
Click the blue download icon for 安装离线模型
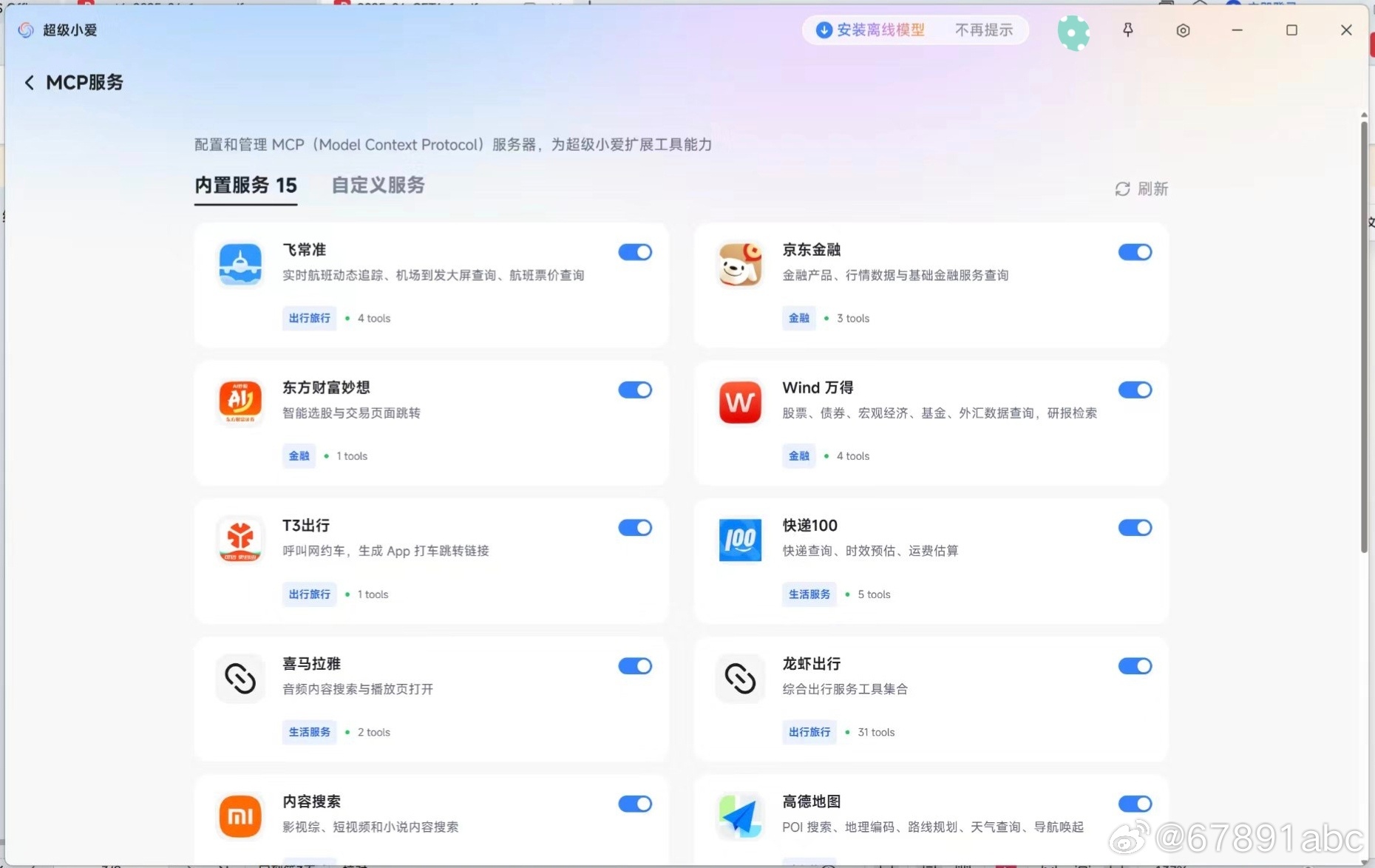(824, 30)
